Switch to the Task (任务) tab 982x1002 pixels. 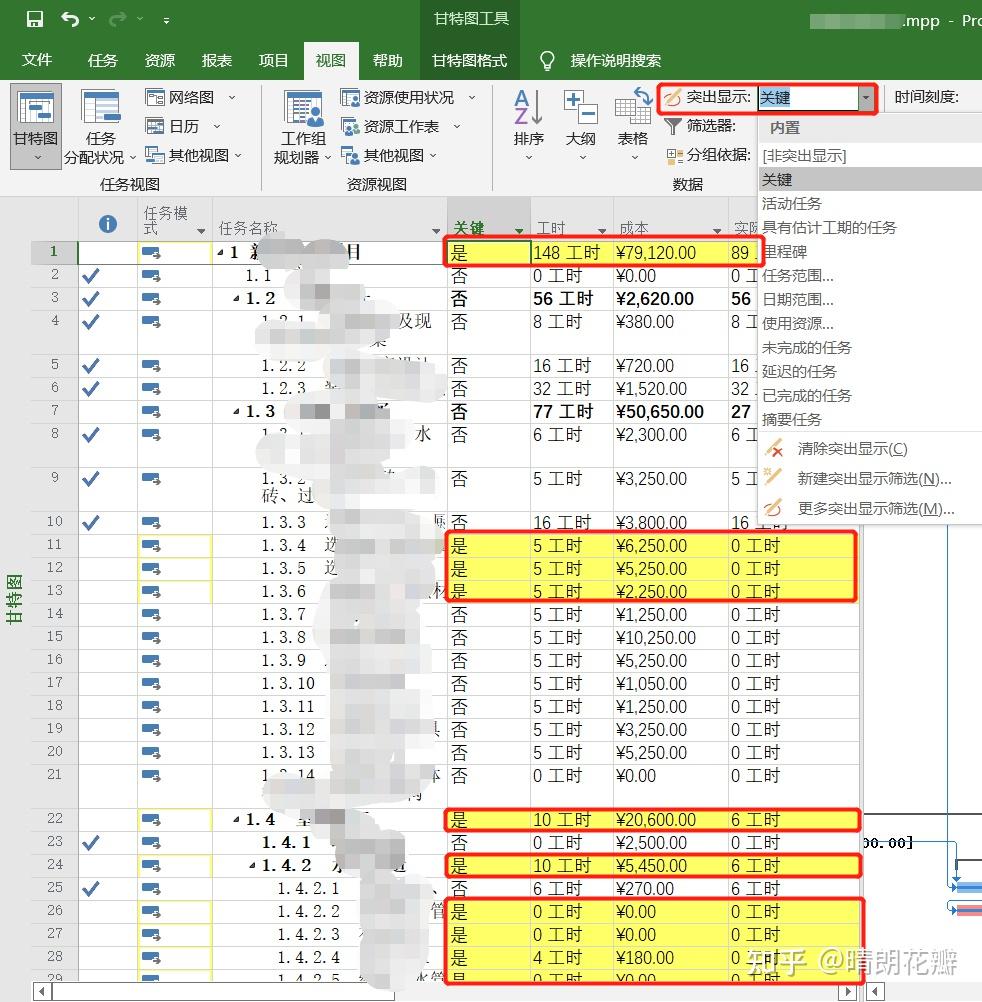(102, 60)
